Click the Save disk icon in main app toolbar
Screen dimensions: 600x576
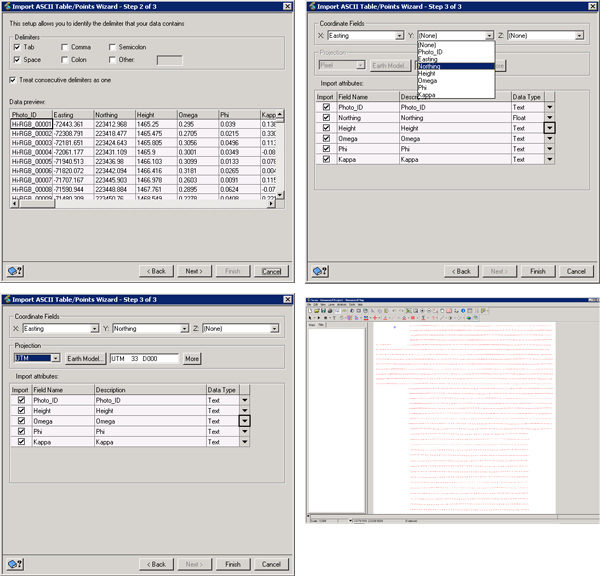point(323,311)
